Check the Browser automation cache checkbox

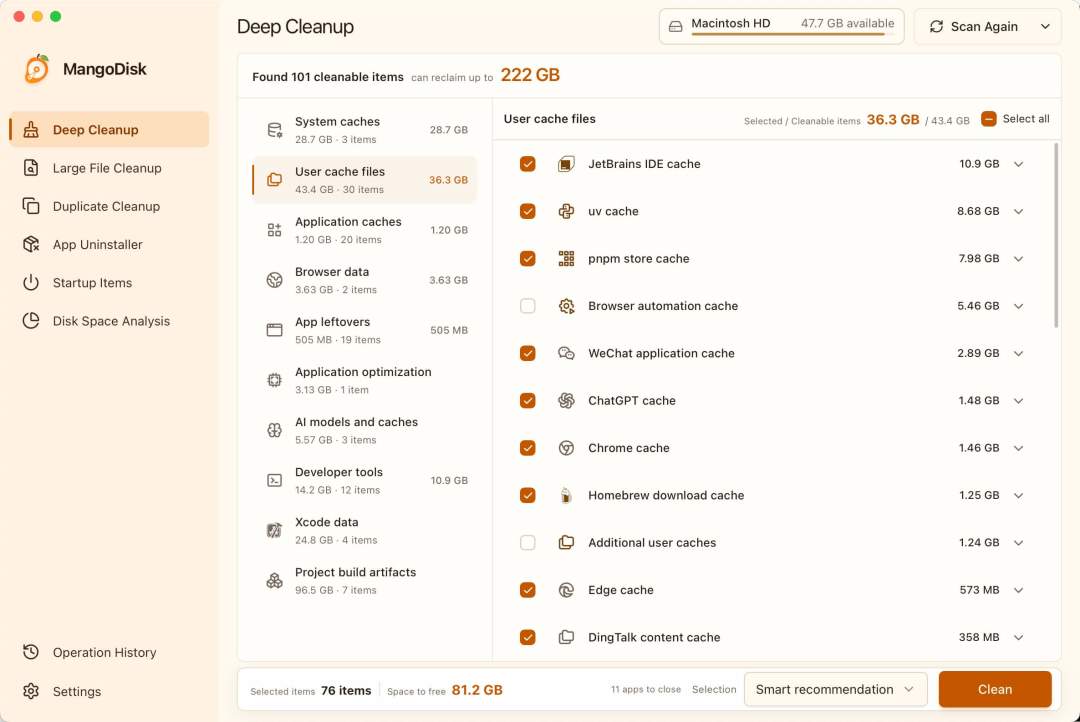[528, 306]
